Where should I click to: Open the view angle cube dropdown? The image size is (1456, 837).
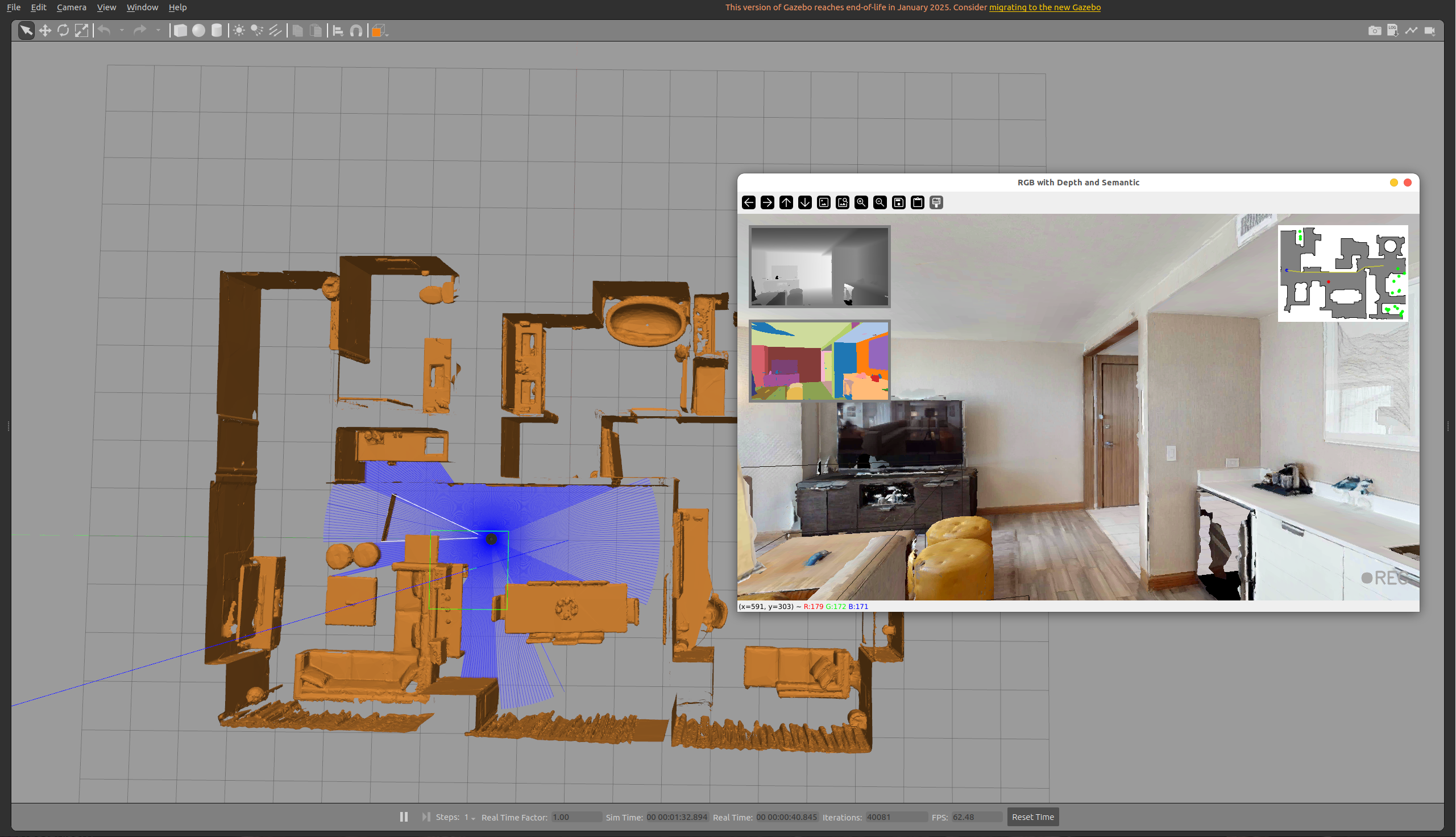(387, 34)
